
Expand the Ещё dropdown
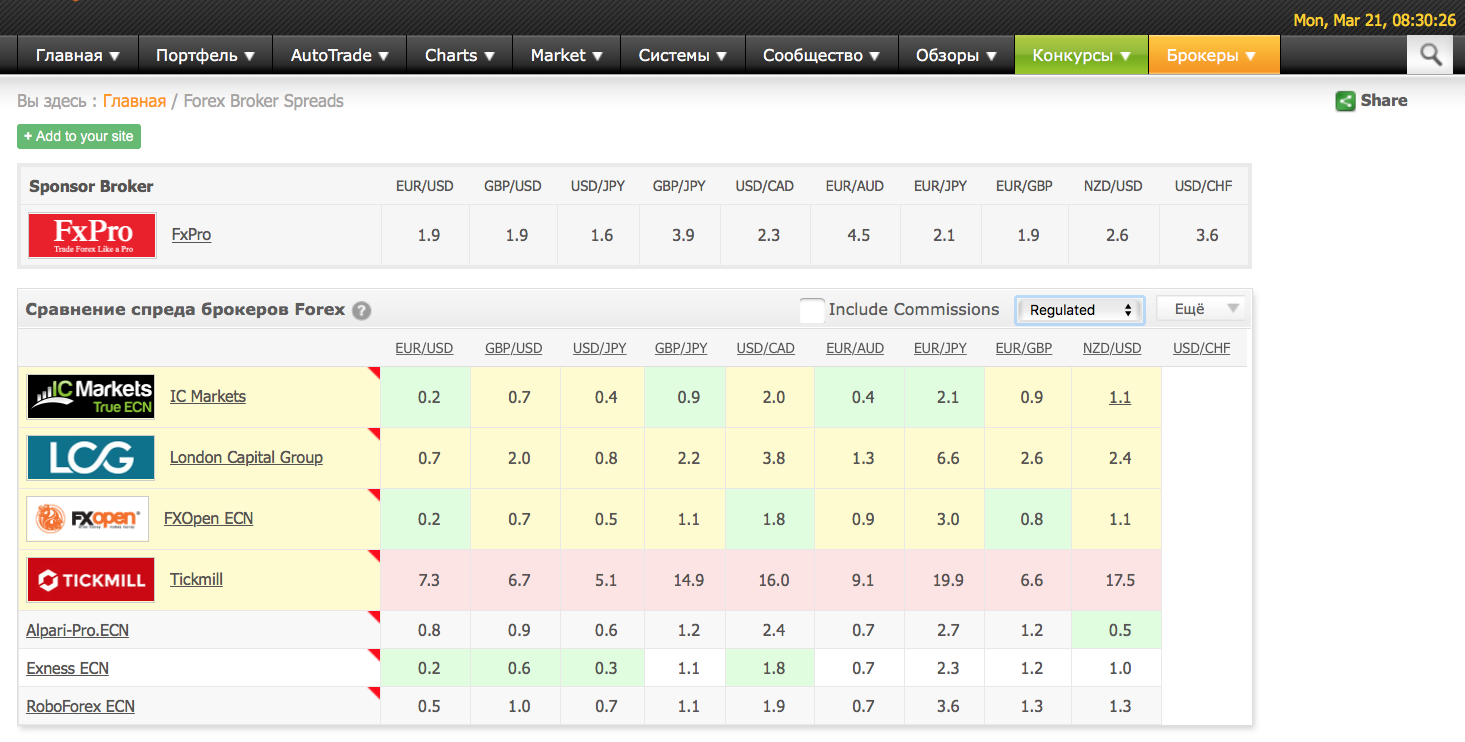coord(1200,309)
